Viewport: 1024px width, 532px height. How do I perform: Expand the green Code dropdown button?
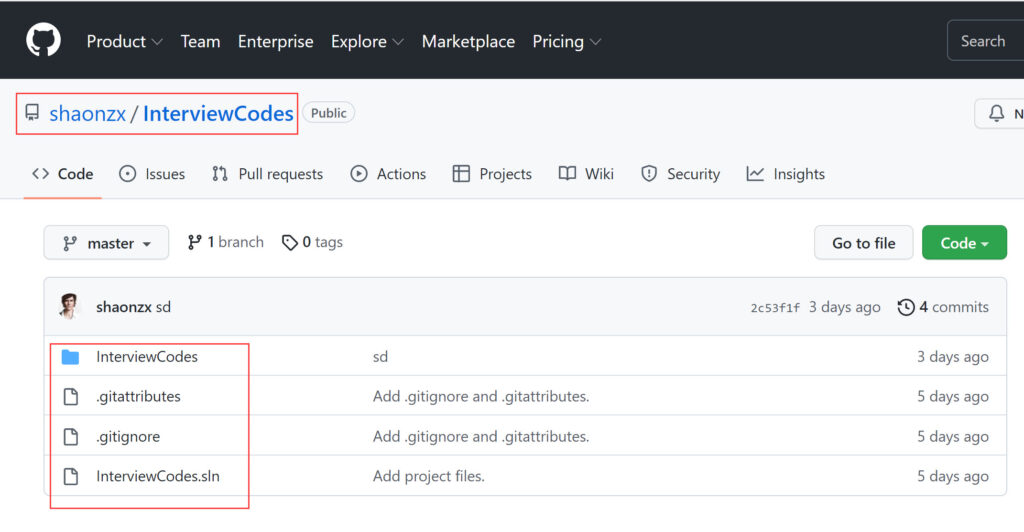963,243
